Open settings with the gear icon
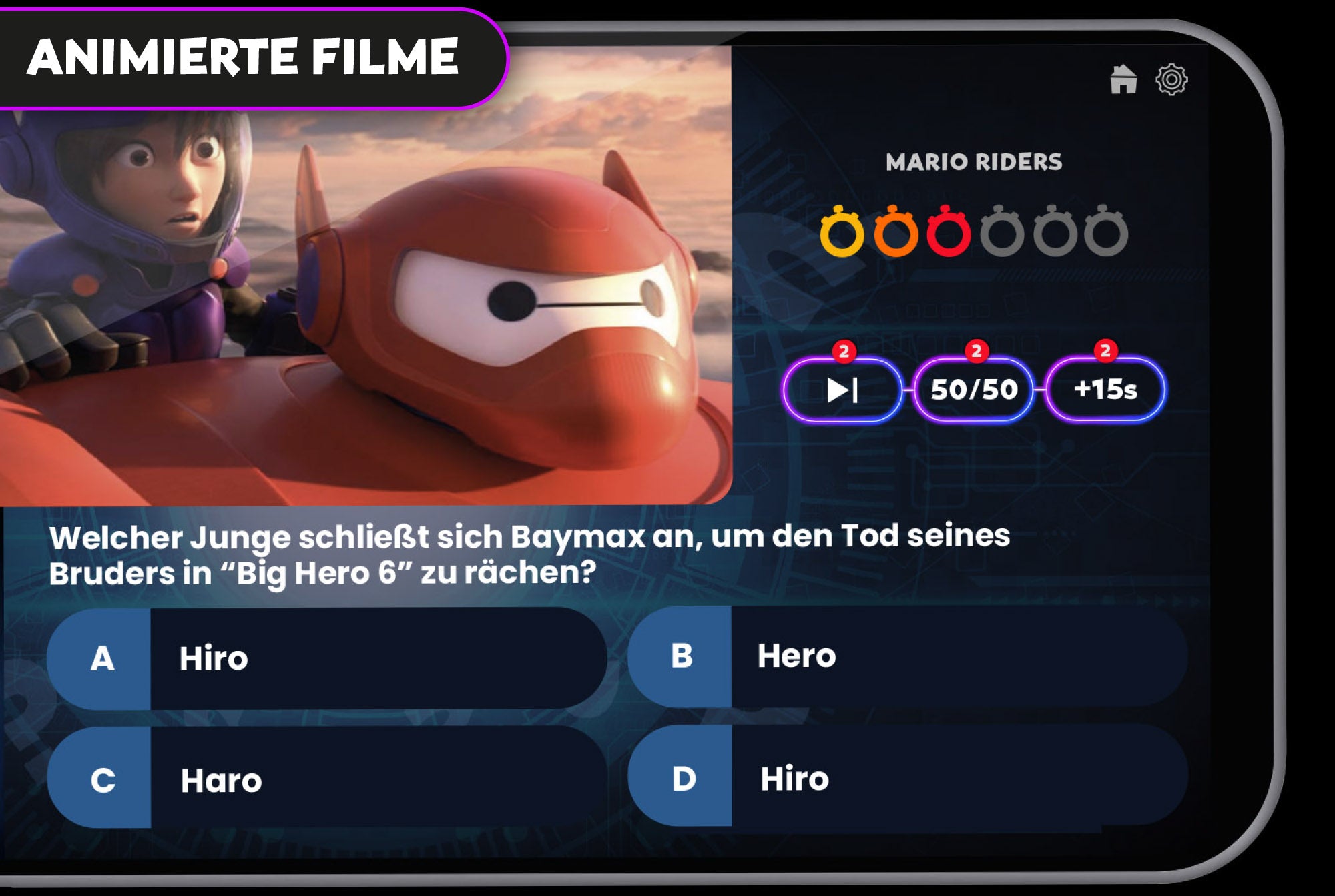The height and width of the screenshot is (896, 1335). 1171,80
